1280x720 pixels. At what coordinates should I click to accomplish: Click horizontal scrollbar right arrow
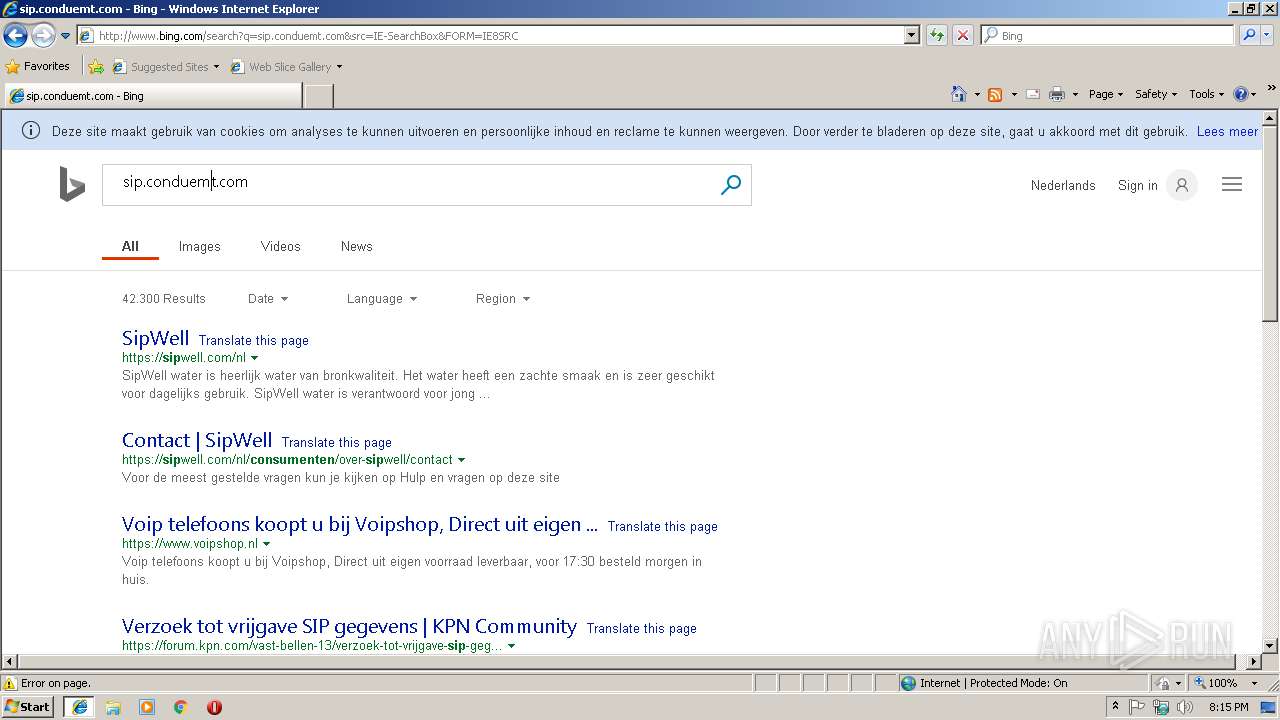(x=1254, y=661)
